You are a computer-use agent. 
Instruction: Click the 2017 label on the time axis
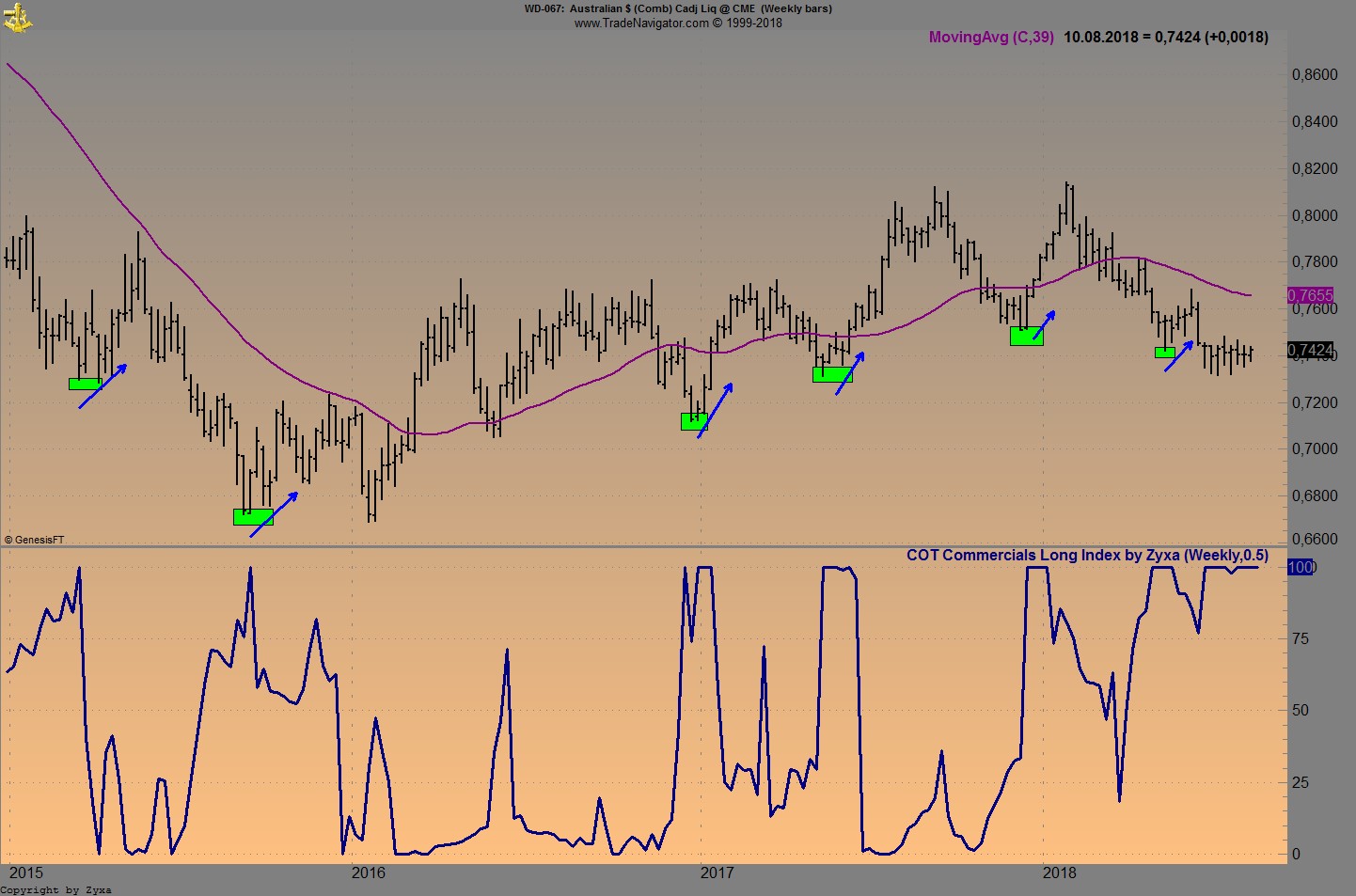(717, 872)
